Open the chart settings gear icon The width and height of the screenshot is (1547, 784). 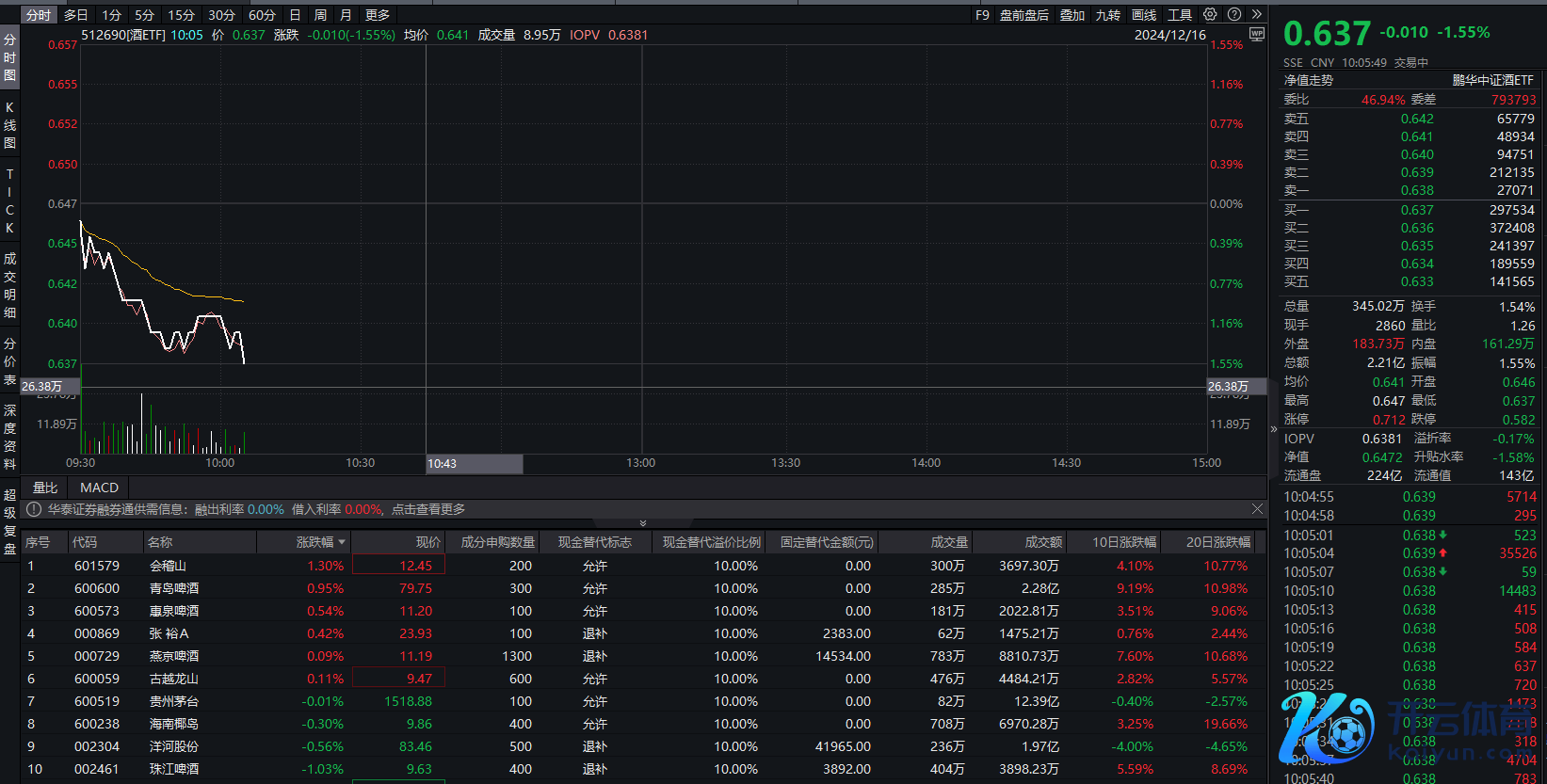1210,14
